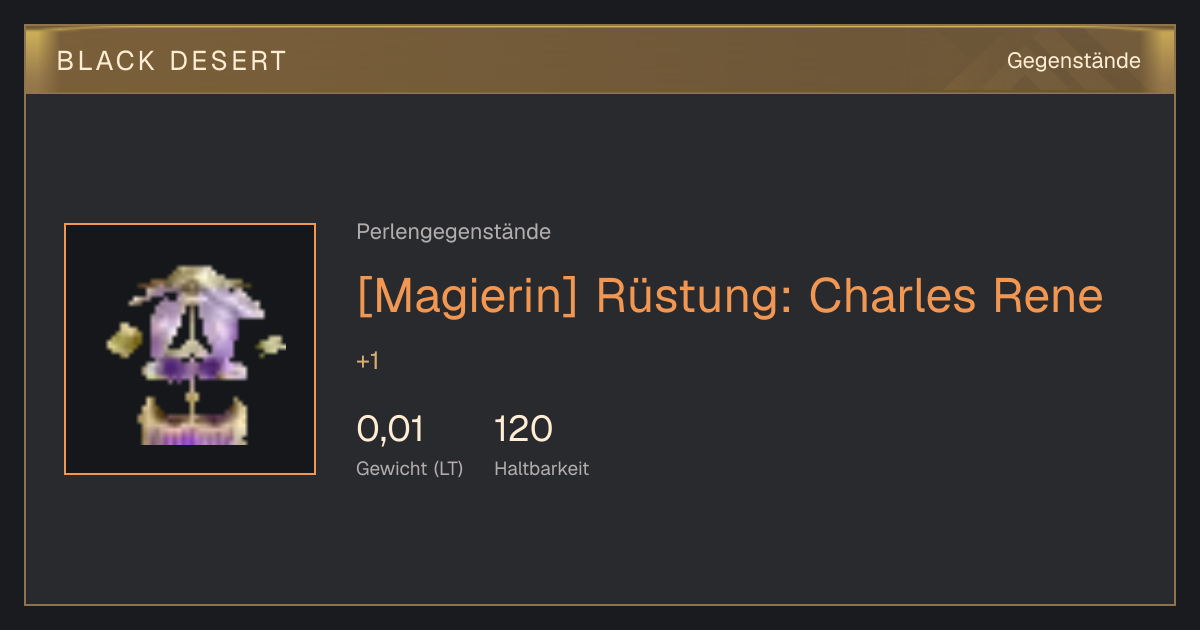Open the Gegenstände section link
1200x630 pixels.
point(1073,61)
